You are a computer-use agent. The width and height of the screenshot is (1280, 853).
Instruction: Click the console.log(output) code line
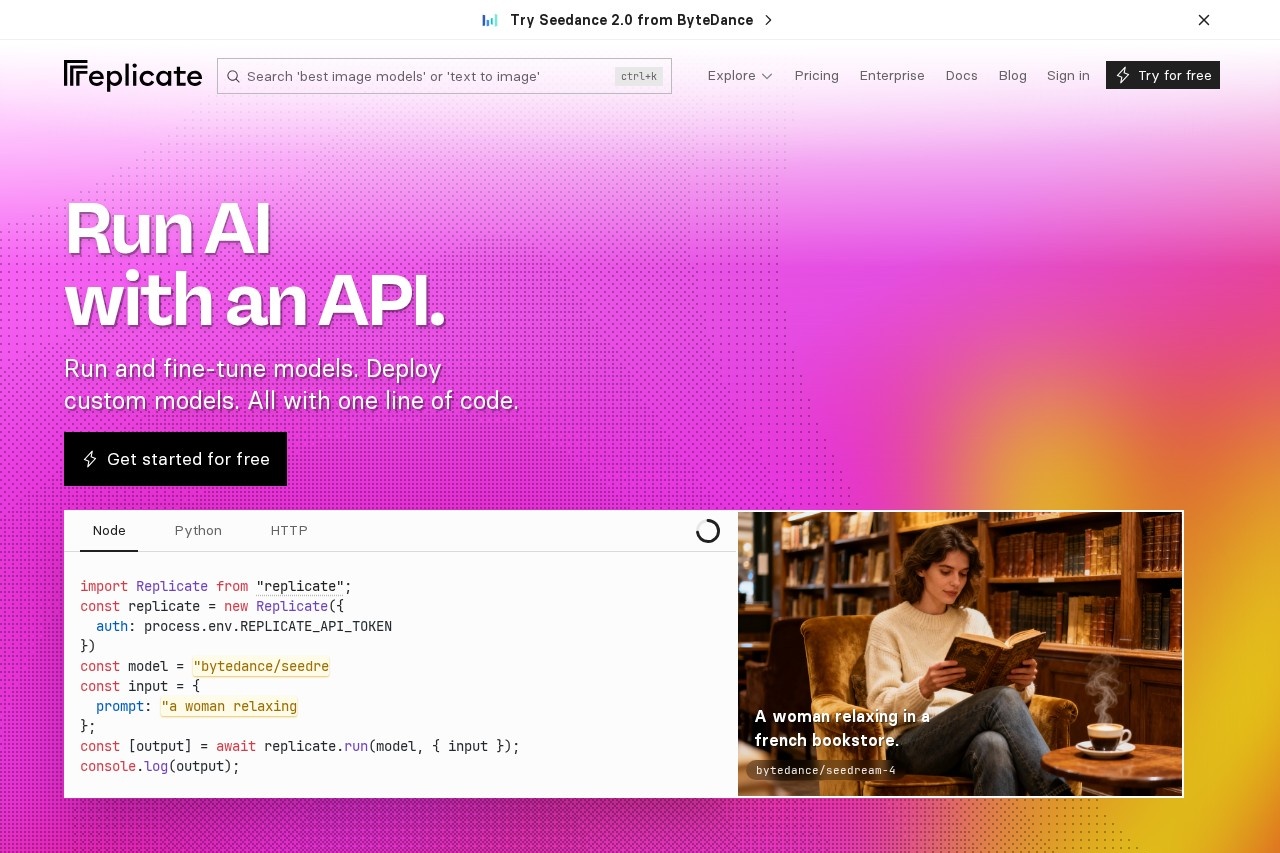(160, 766)
